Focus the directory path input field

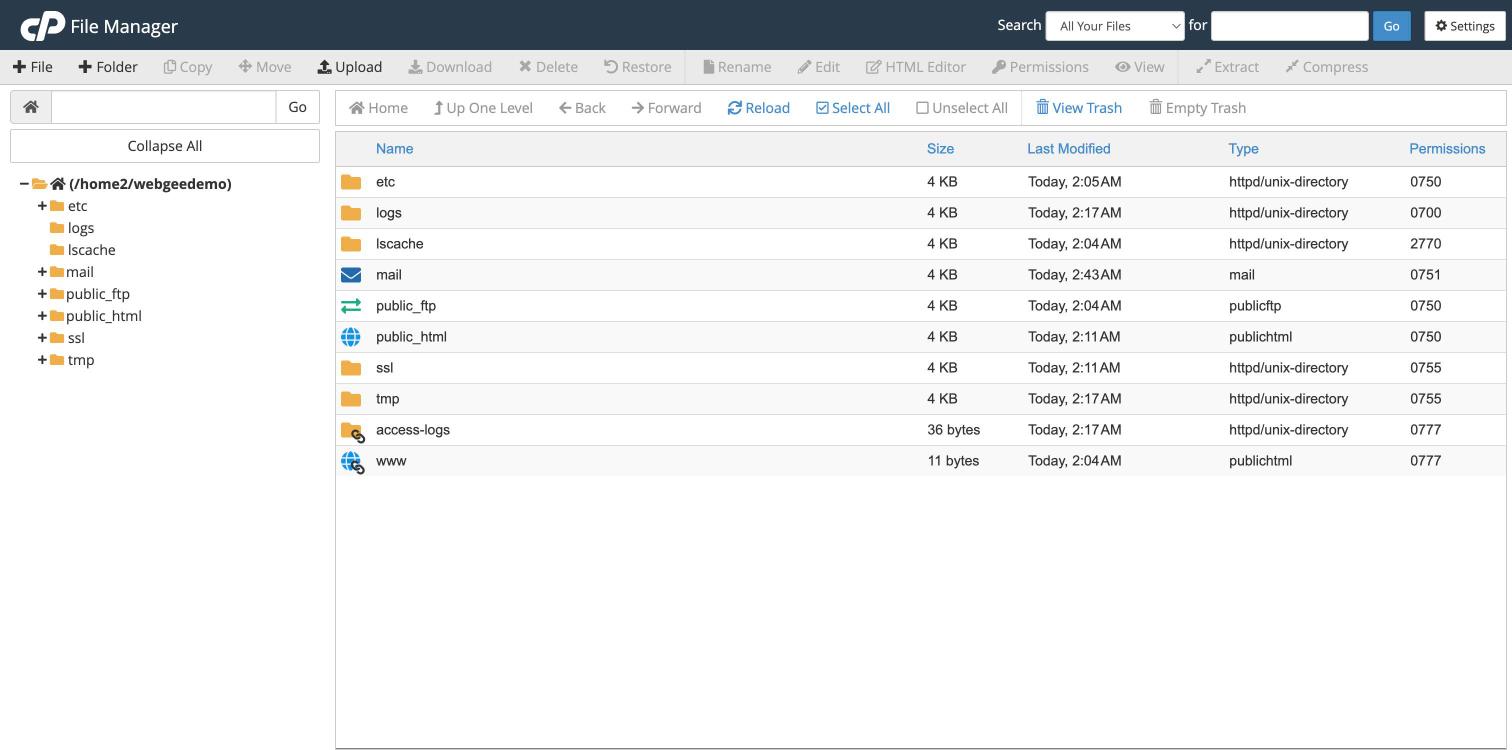163,107
